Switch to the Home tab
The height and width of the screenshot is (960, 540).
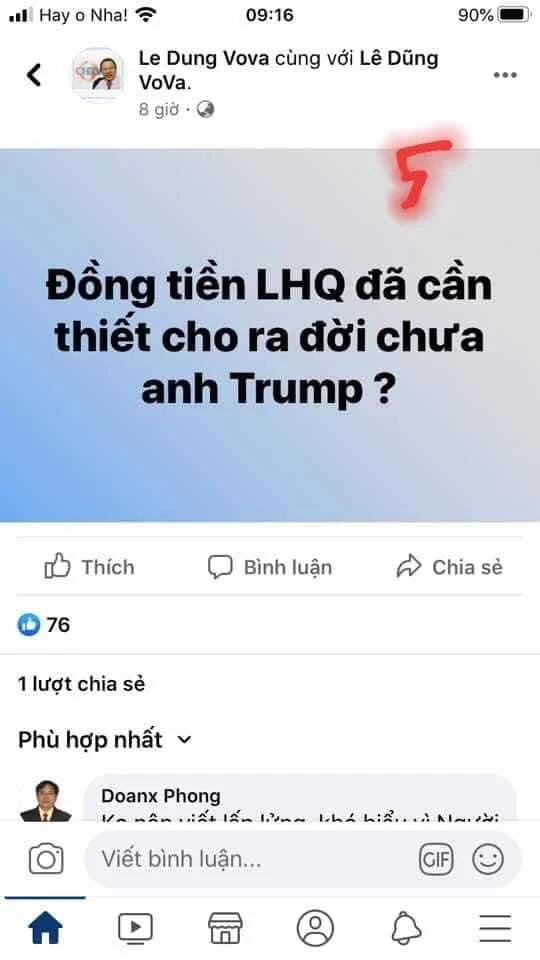[x=45, y=928]
